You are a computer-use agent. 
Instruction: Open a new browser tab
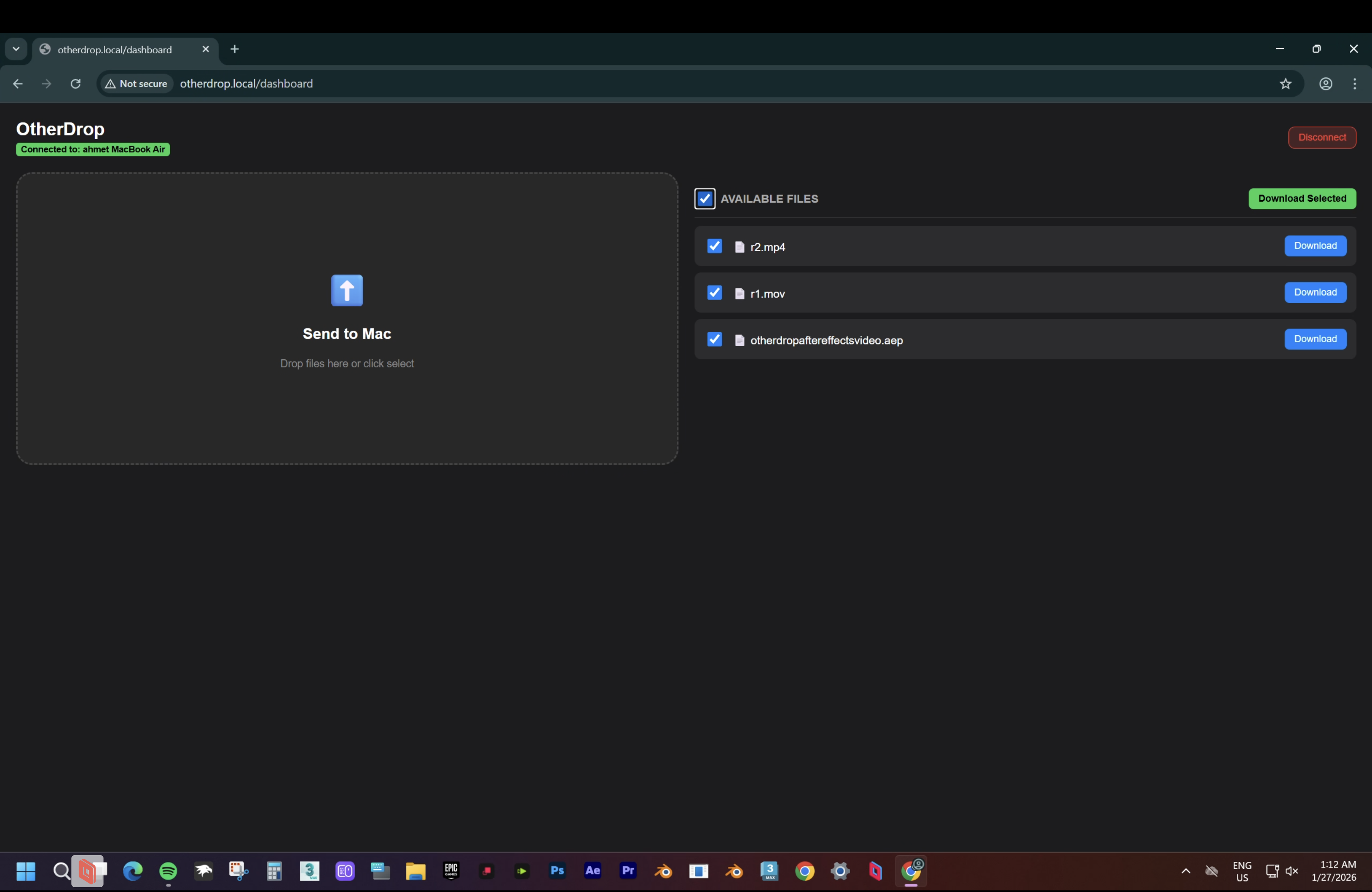tap(235, 49)
